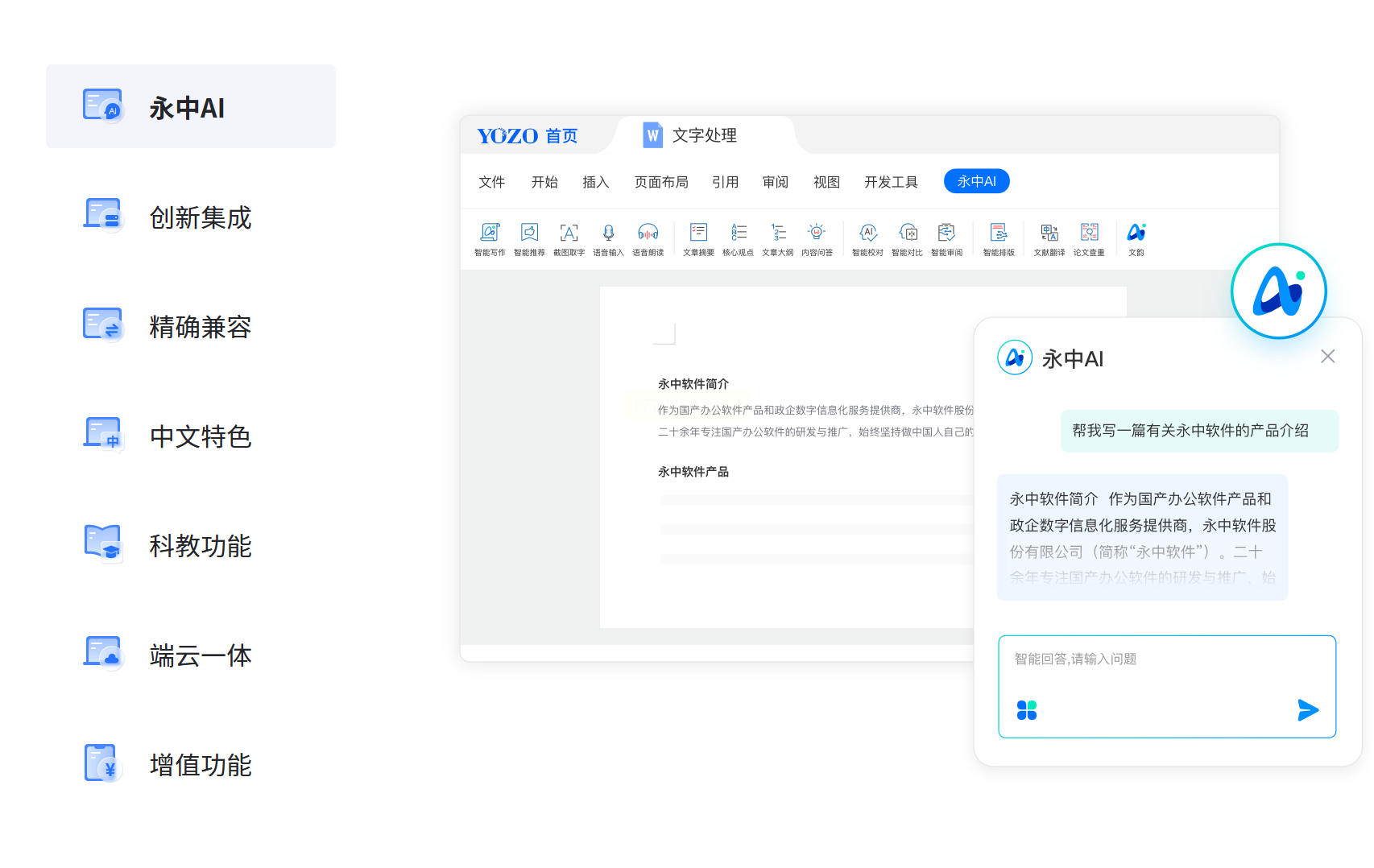Generate 文章大纲 from the toolbar
This screenshot has width=1374, height=868.
tap(777, 239)
